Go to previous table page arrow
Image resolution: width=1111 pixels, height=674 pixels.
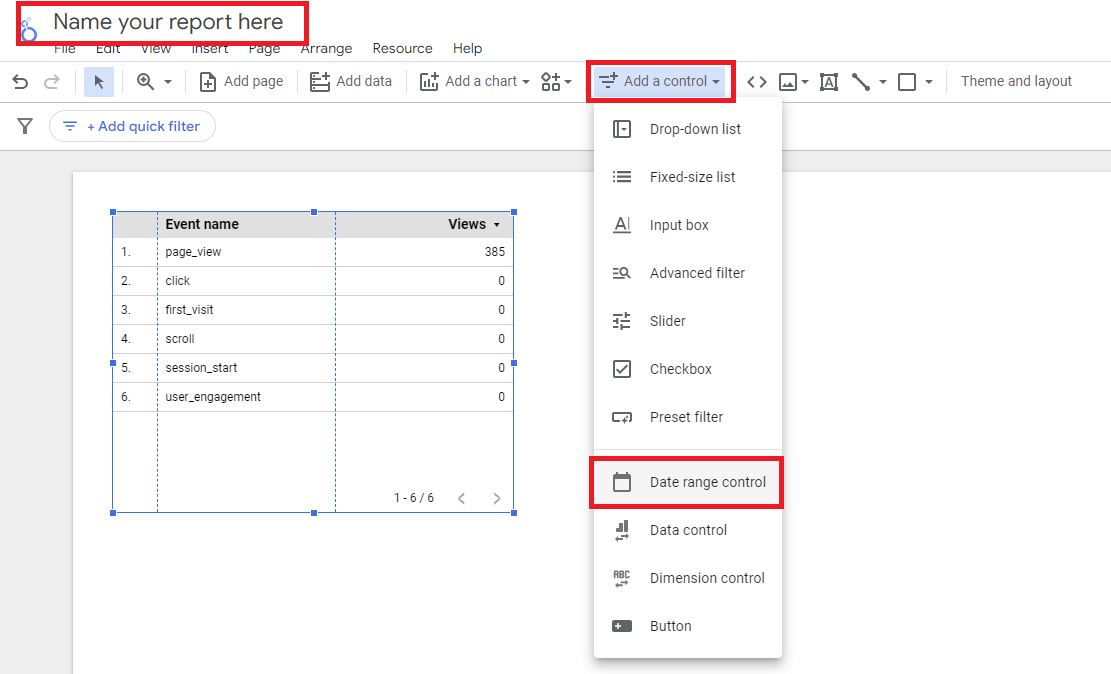[x=461, y=498]
